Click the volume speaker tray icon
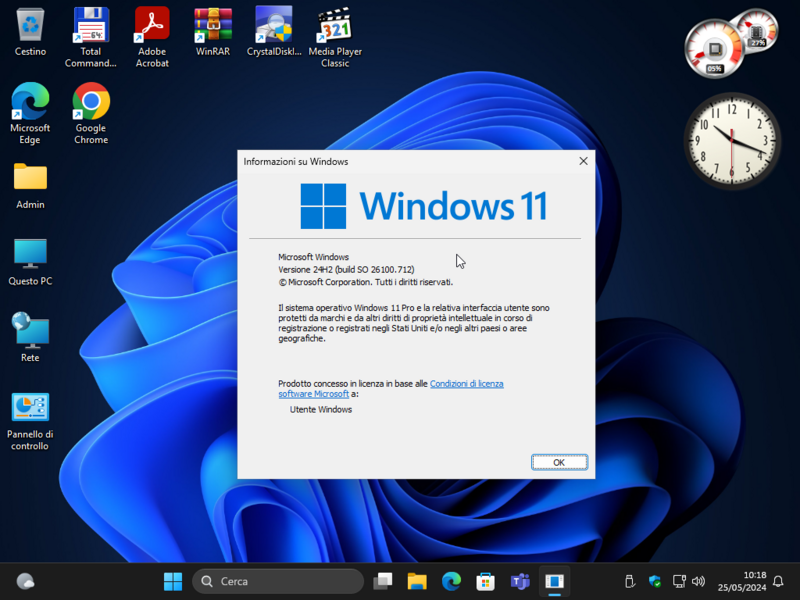Viewport: 800px width, 600px height. click(x=698, y=581)
